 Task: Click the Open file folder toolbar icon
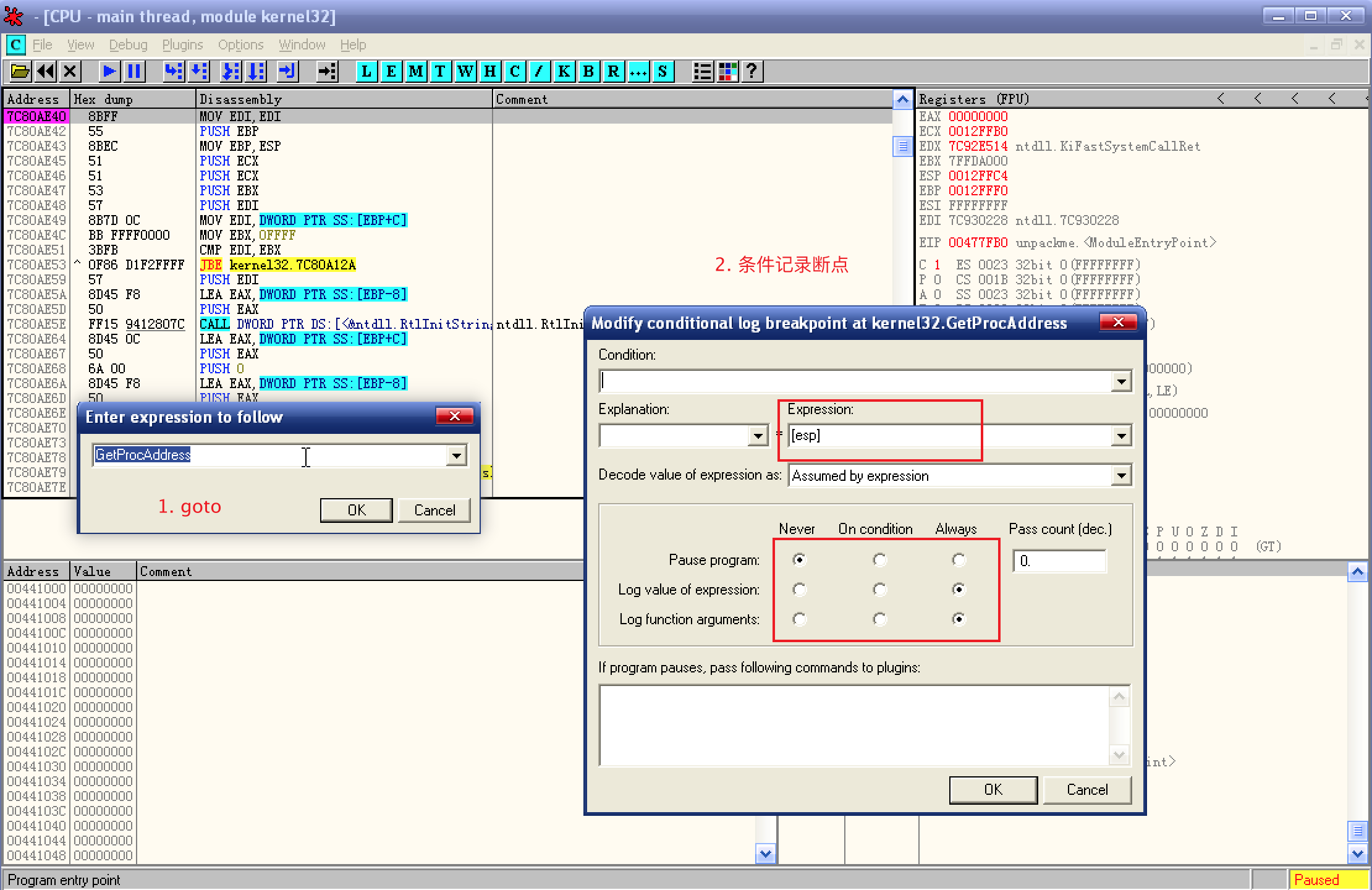coord(20,72)
